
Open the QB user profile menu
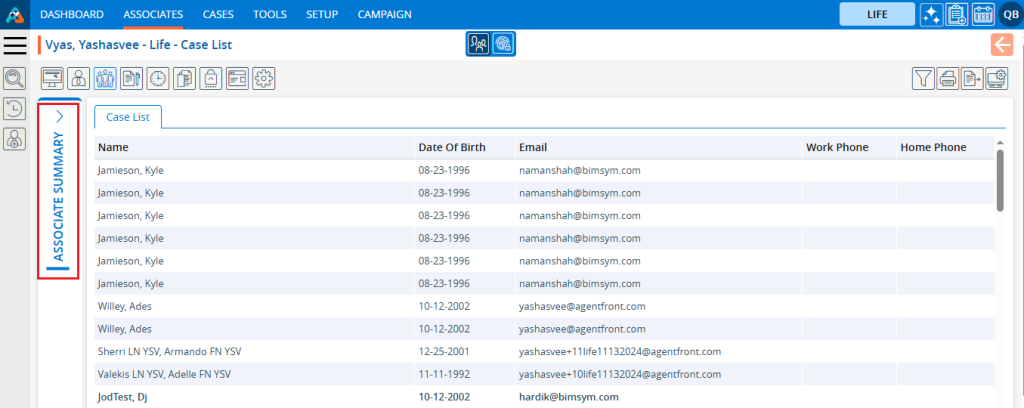tap(1008, 14)
